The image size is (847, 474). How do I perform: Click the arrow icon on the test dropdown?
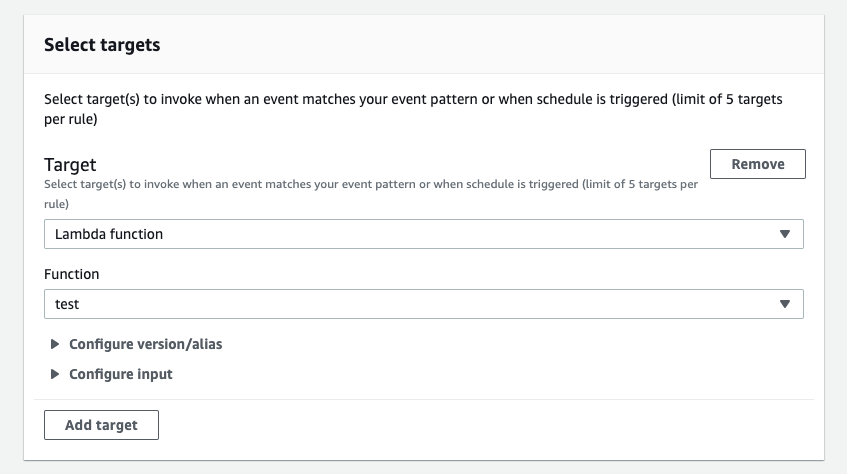[x=784, y=304]
